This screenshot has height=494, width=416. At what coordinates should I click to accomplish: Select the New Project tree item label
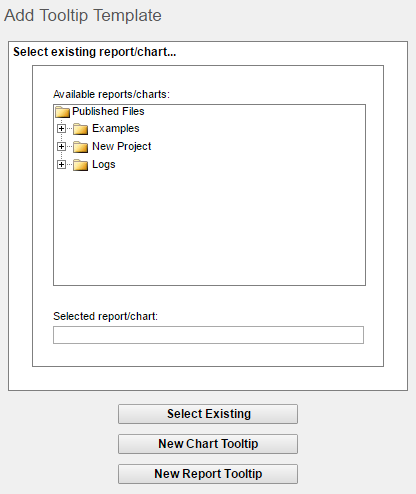pyautogui.click(x=122, y=146)
